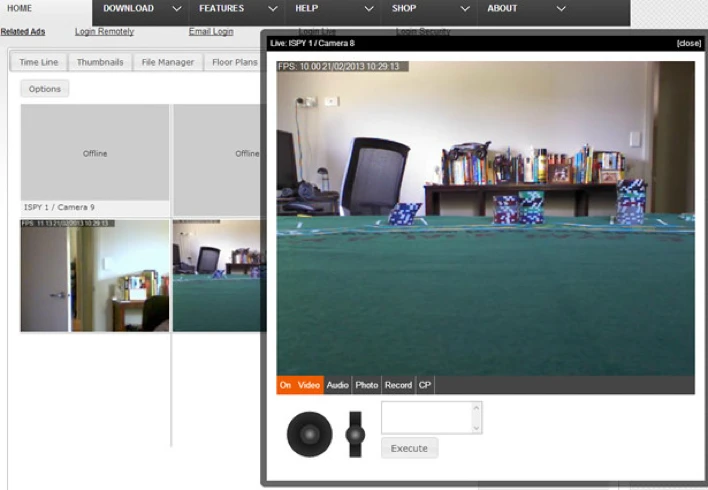Switch to Video mode in live view

point(309,385)
